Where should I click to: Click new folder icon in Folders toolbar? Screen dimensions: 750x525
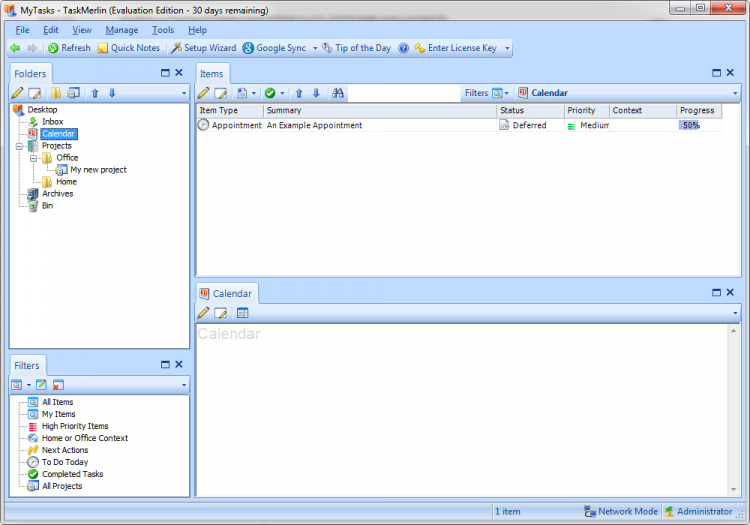pos(56,93)
